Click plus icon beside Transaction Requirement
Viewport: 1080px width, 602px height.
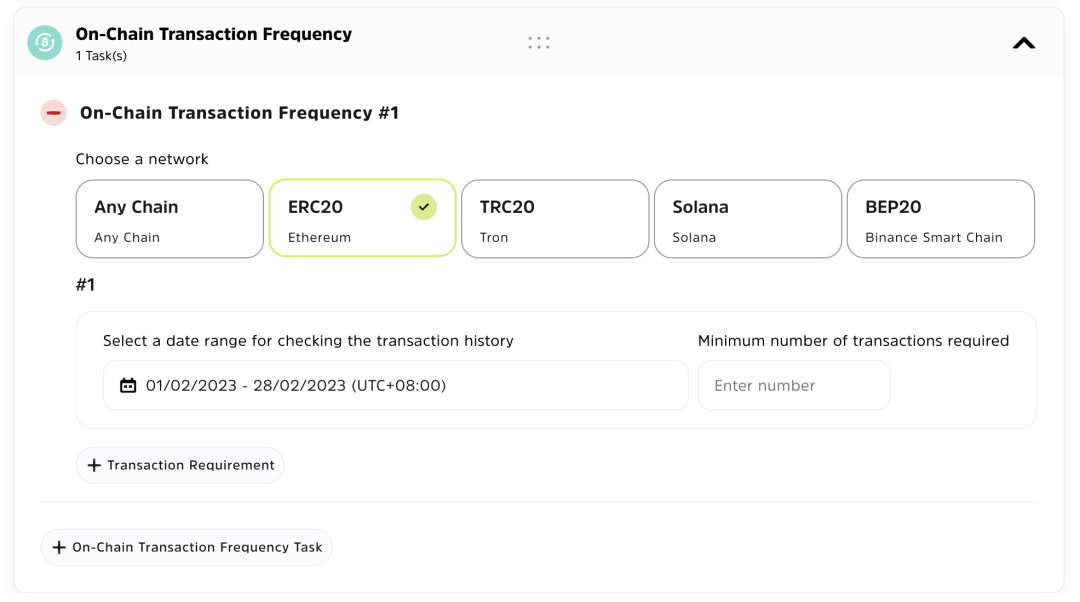click(x=94, y=466)
